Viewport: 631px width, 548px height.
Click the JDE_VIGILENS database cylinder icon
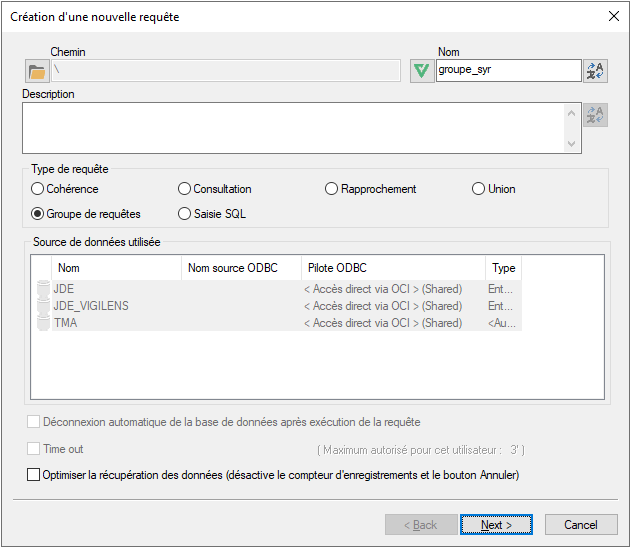coord(43,306)
